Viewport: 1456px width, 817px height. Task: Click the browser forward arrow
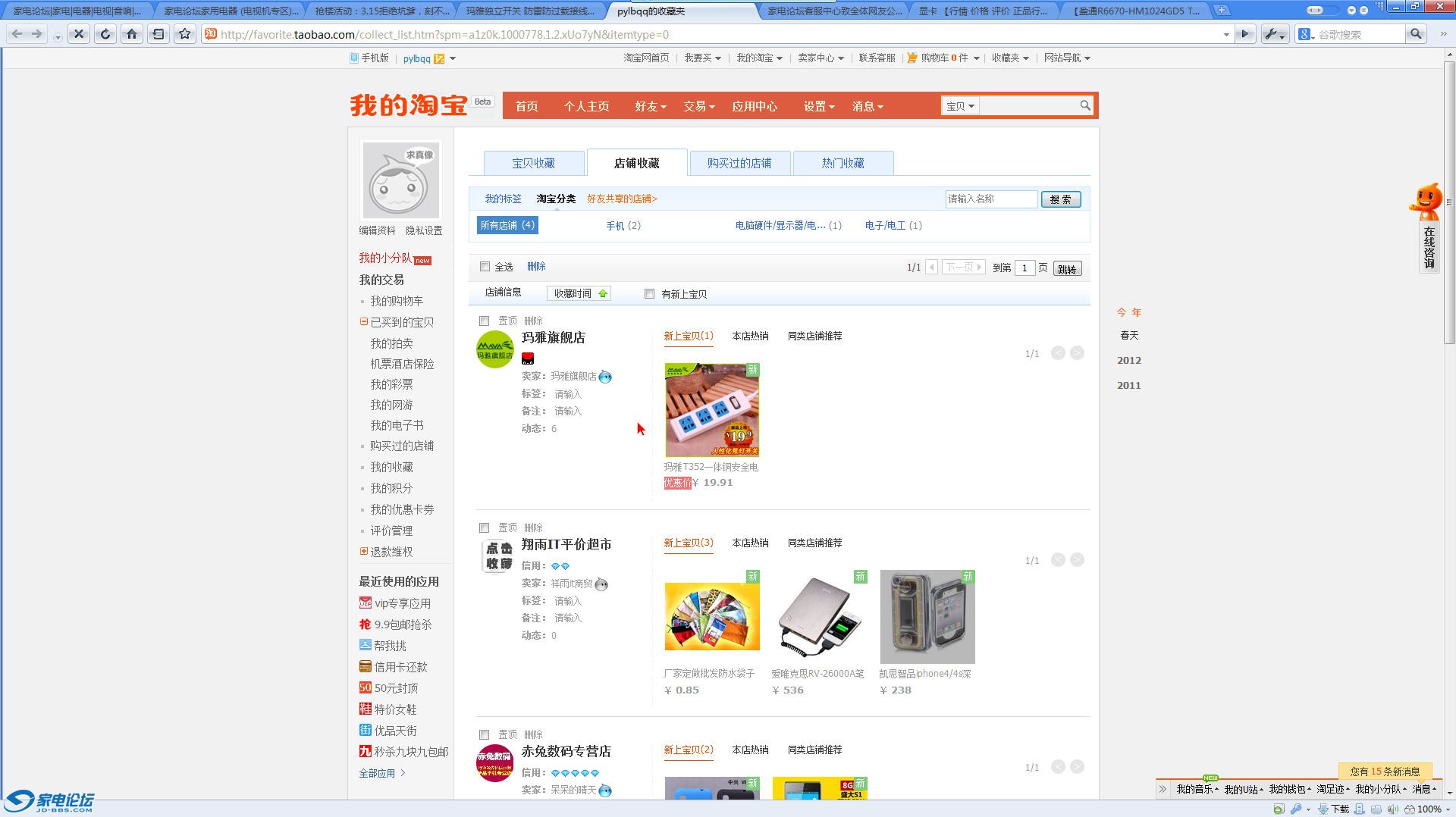[36, 34]
